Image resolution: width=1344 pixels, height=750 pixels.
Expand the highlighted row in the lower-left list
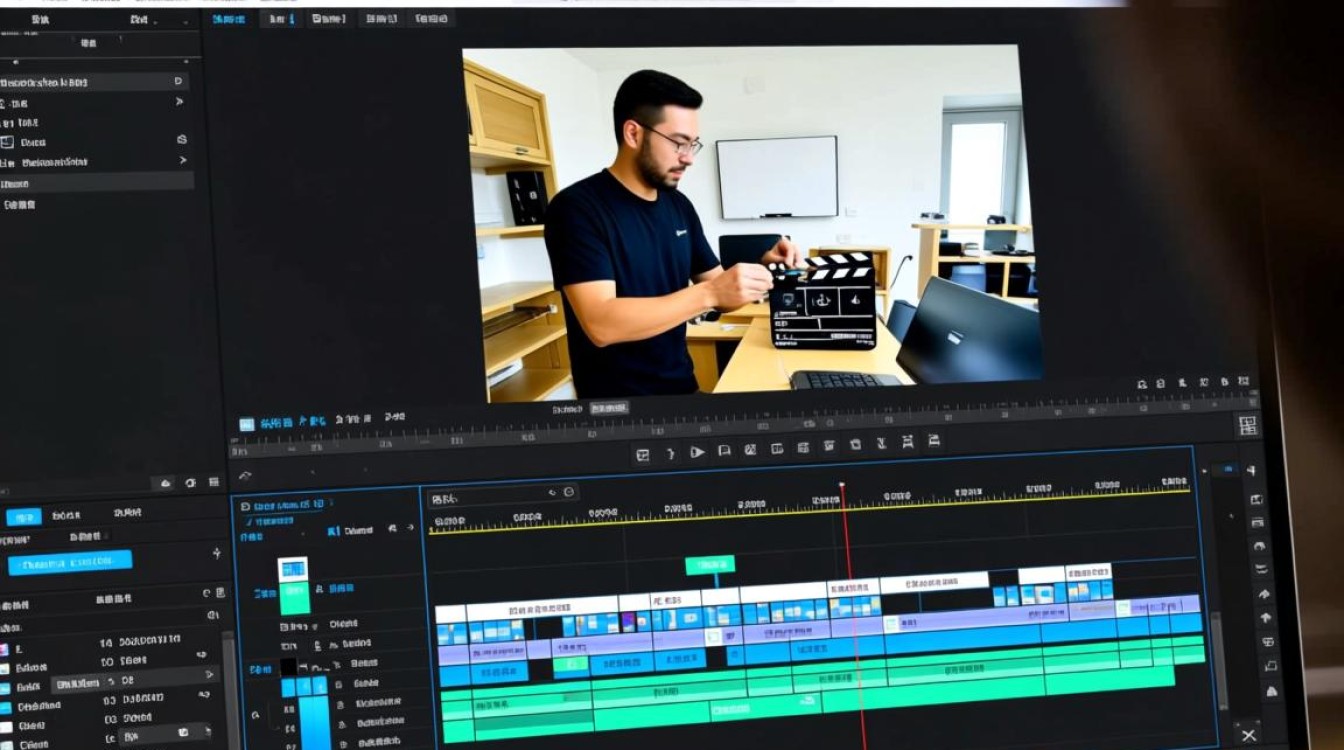click(209, 675)
